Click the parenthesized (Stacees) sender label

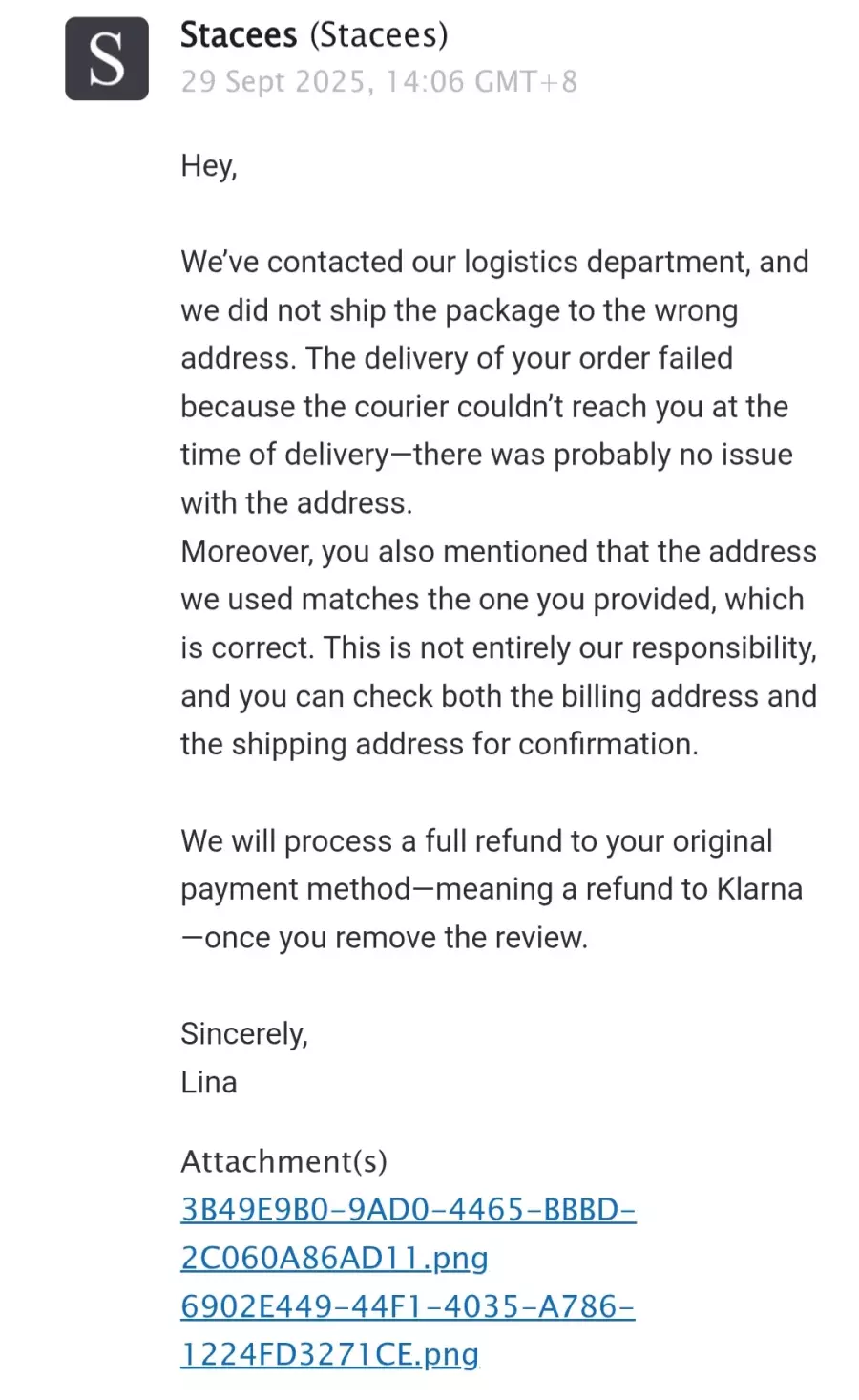coord(379,35)
